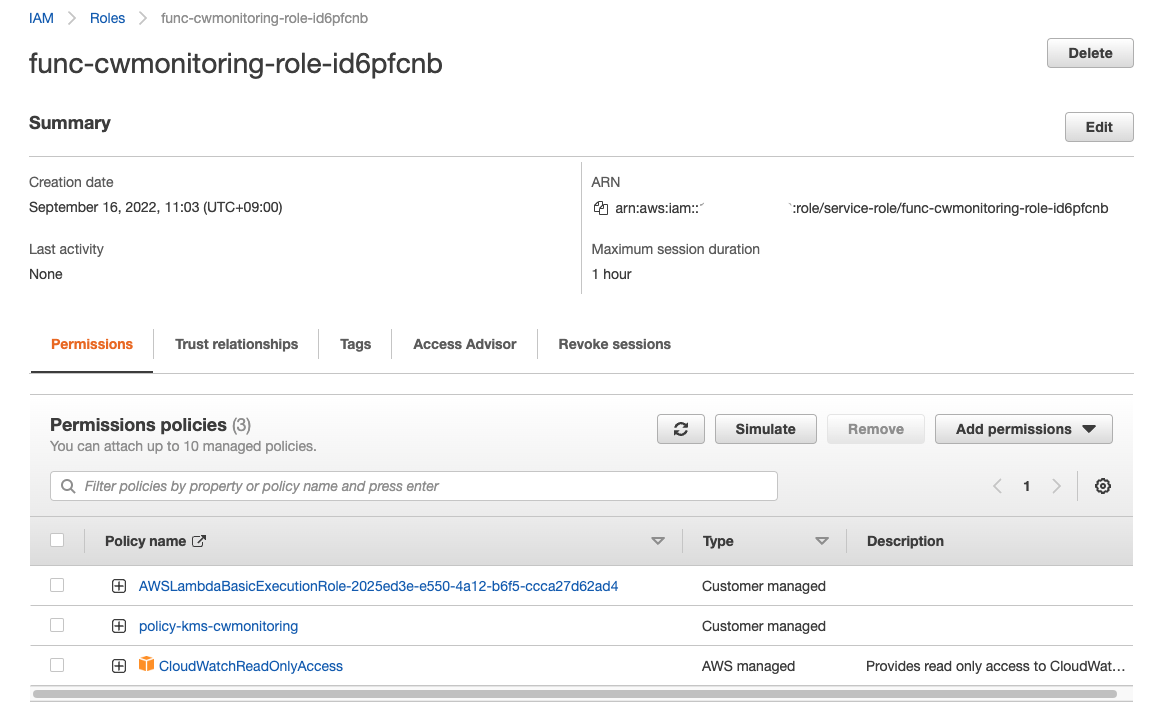This screenshot has width=1157, height=711.
Task: Copy the role ARN with copy icon
Action: (x=600, y=208)
